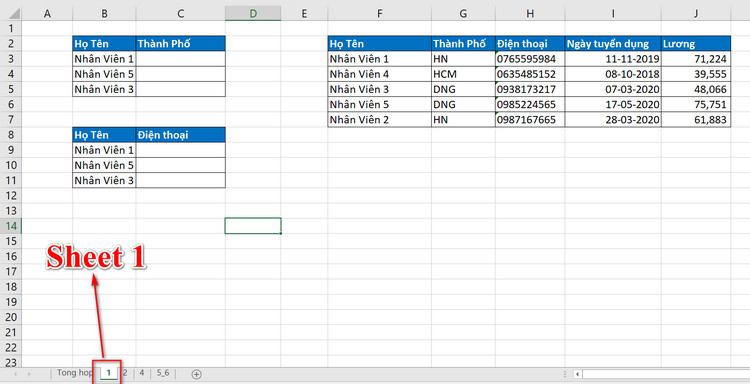Click the Họ Tên header in cell B2

pos(104,44)
